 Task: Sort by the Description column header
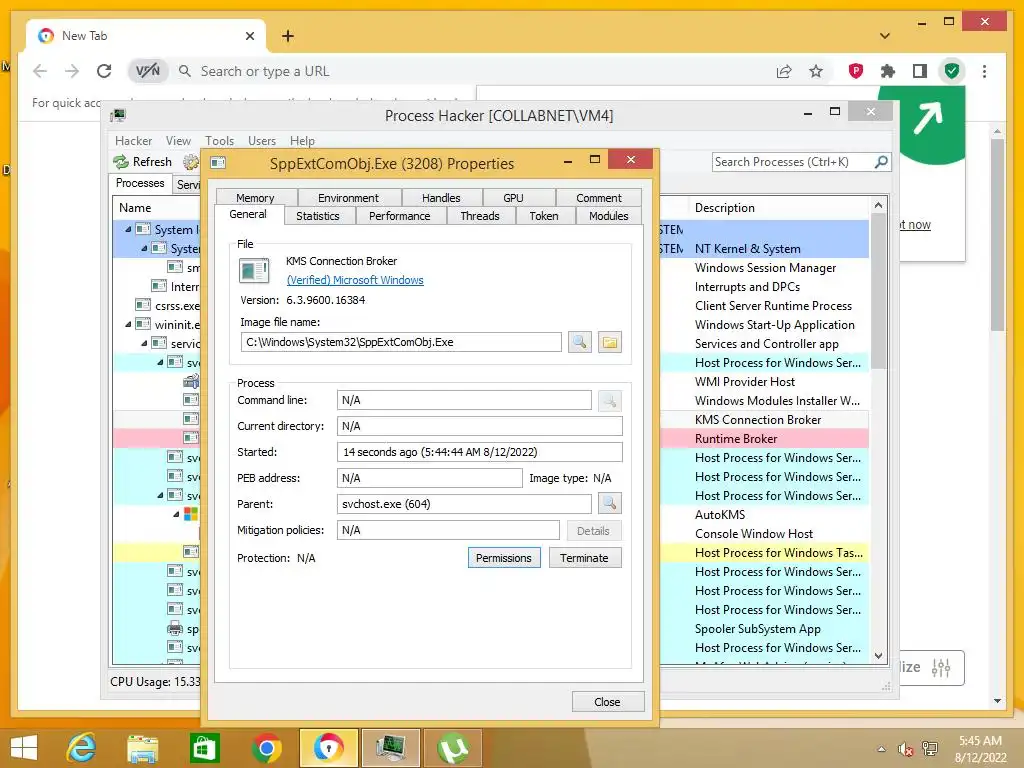point(780,208)
